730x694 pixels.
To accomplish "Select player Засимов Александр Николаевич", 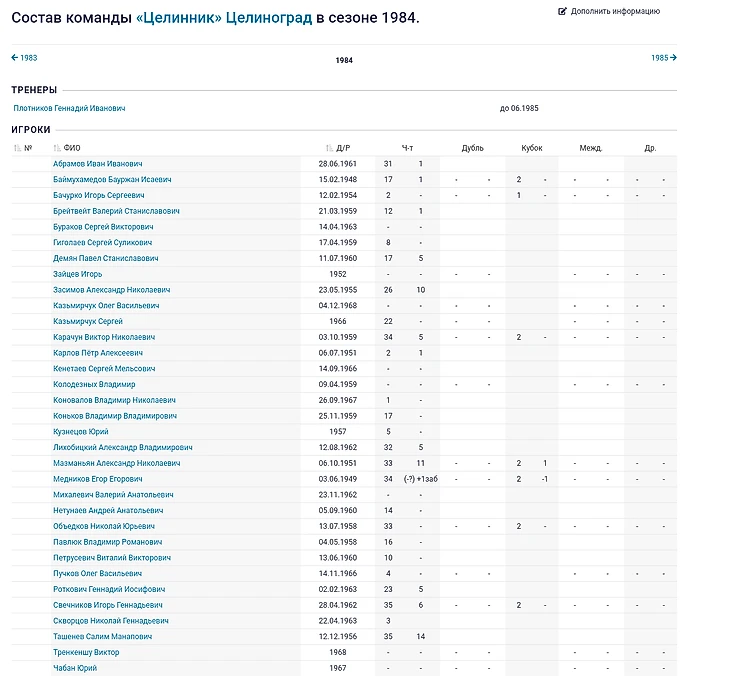I will (x=112, y=290).
